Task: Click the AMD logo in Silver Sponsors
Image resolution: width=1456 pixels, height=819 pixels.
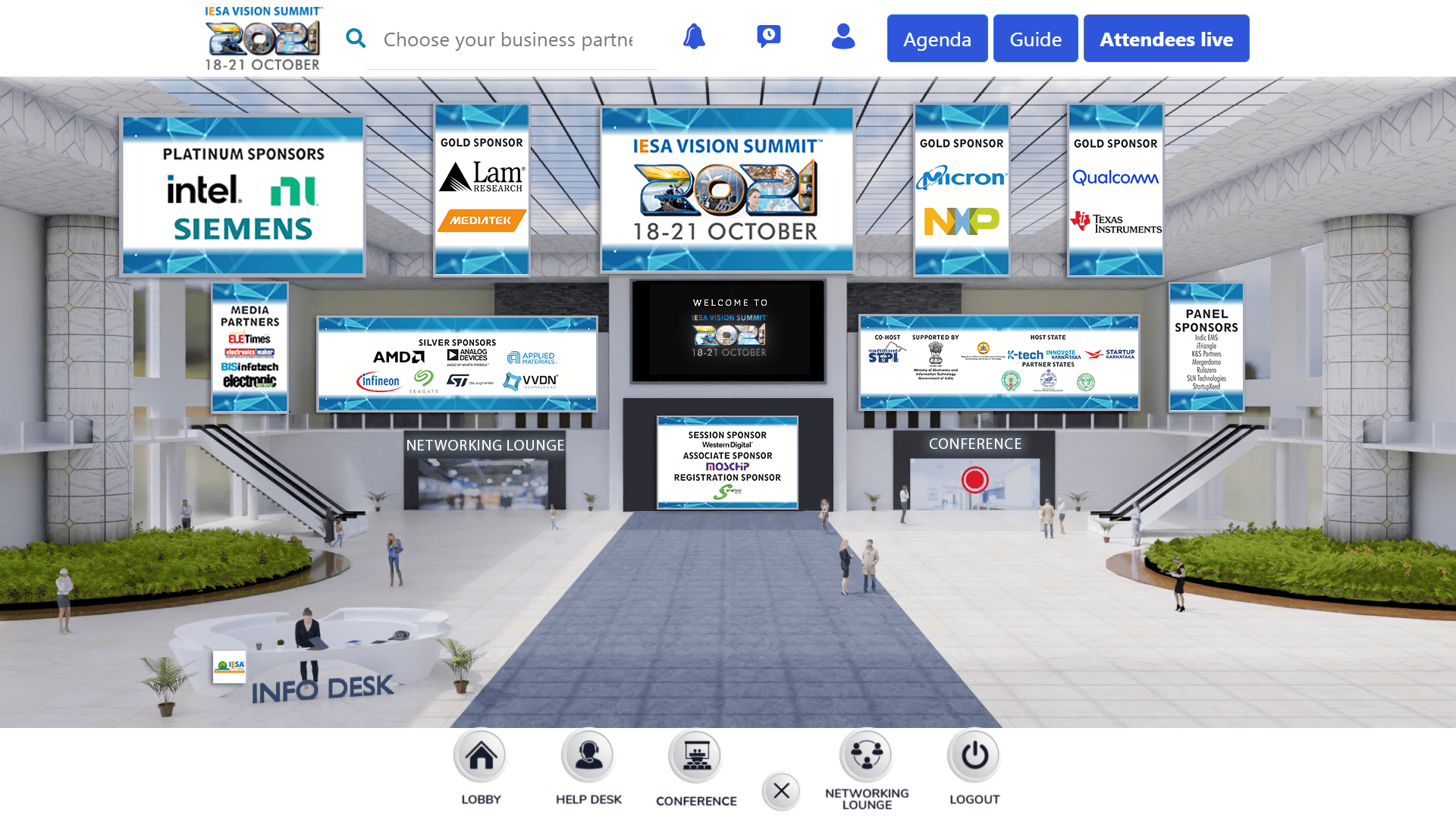Action: click(x=399, y=356)
